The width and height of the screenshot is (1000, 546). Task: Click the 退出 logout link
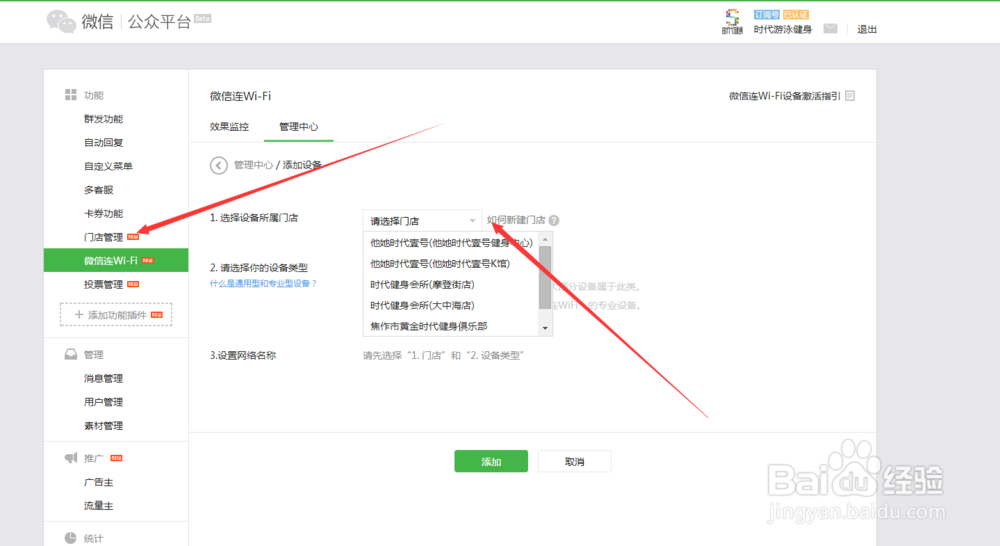pyautogui.click(x=867, y=29)
